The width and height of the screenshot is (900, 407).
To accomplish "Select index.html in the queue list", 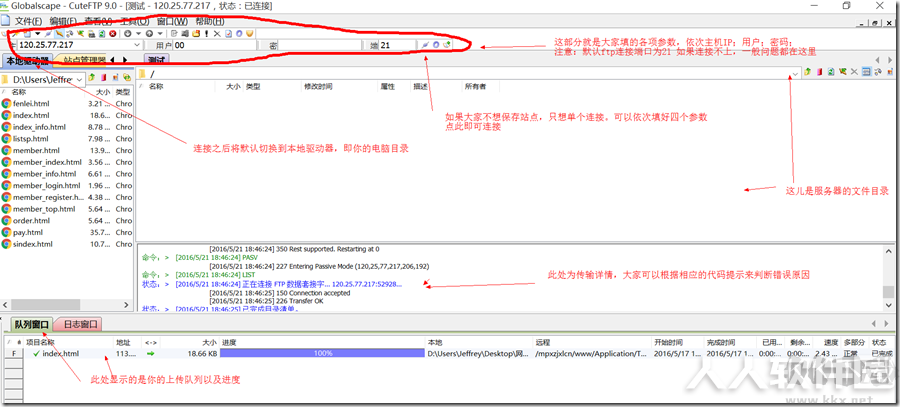I will coord(60,354).
